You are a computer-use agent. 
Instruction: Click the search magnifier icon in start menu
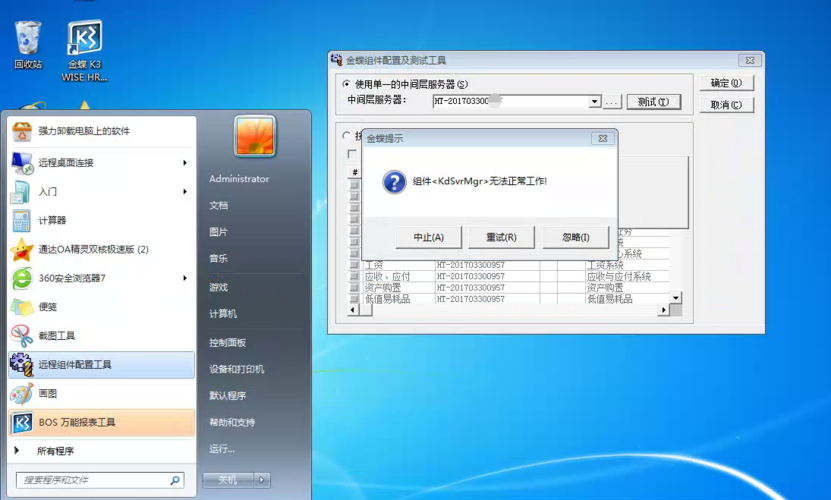pyautogui.click(x=174, y=480)
